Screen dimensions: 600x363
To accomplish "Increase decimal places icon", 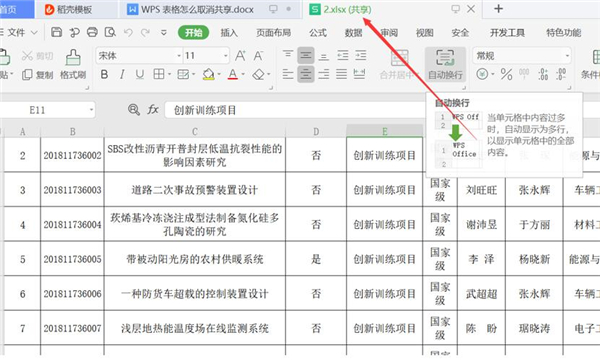I will point(543,74).
